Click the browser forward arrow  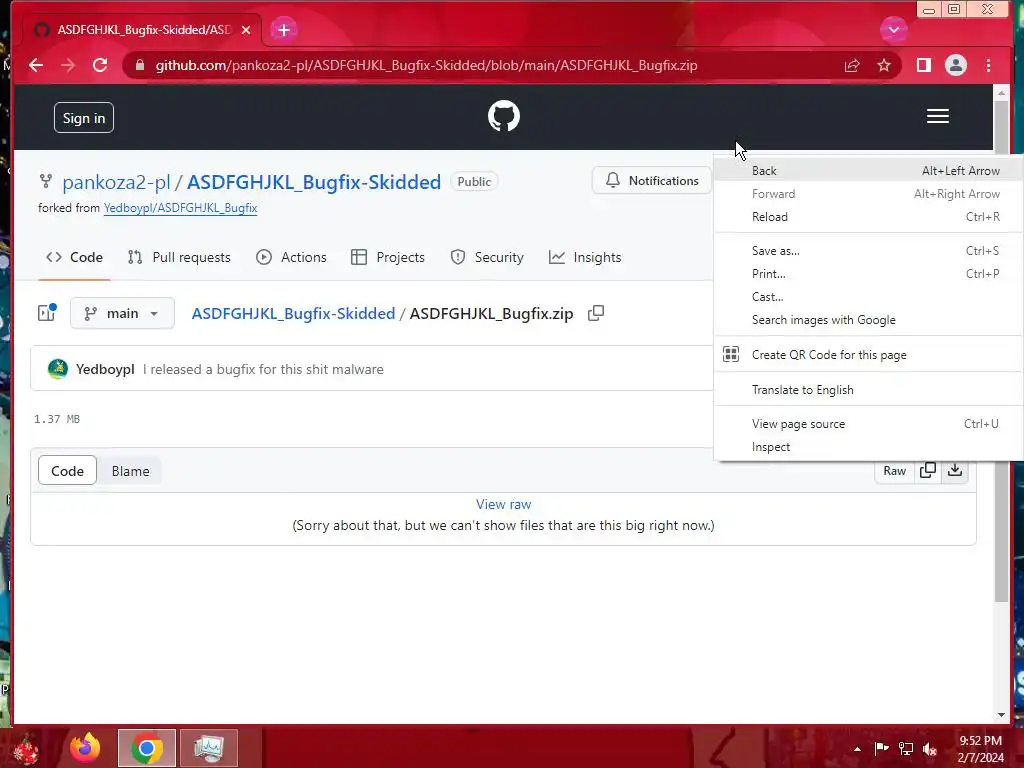tap(68, 65)
